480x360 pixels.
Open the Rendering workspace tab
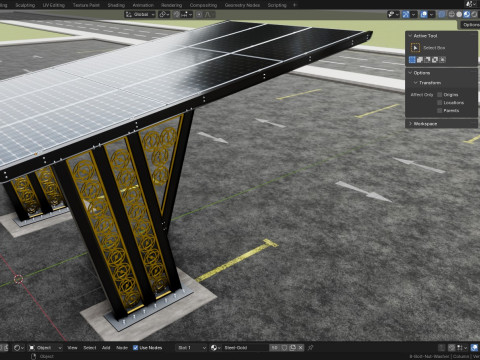pos(171,5)
